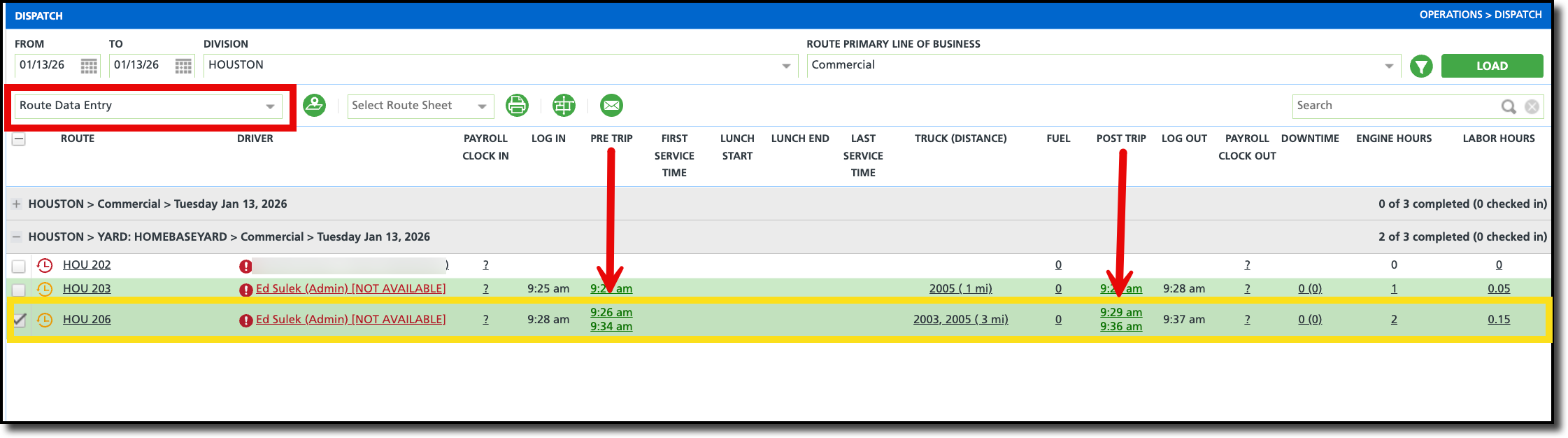Click payroll clock in ? for HOU 203
Image resolution: width=1568 pixels, height=438 pixels.
485,288
